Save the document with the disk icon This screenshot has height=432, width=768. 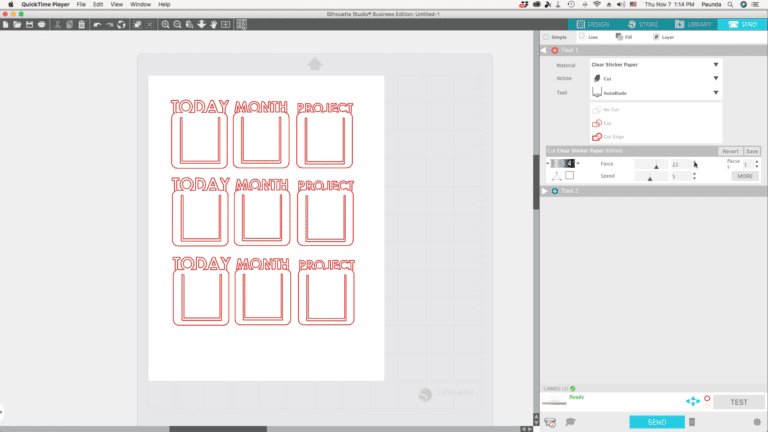pyautogui.click(x=29, y=24)
